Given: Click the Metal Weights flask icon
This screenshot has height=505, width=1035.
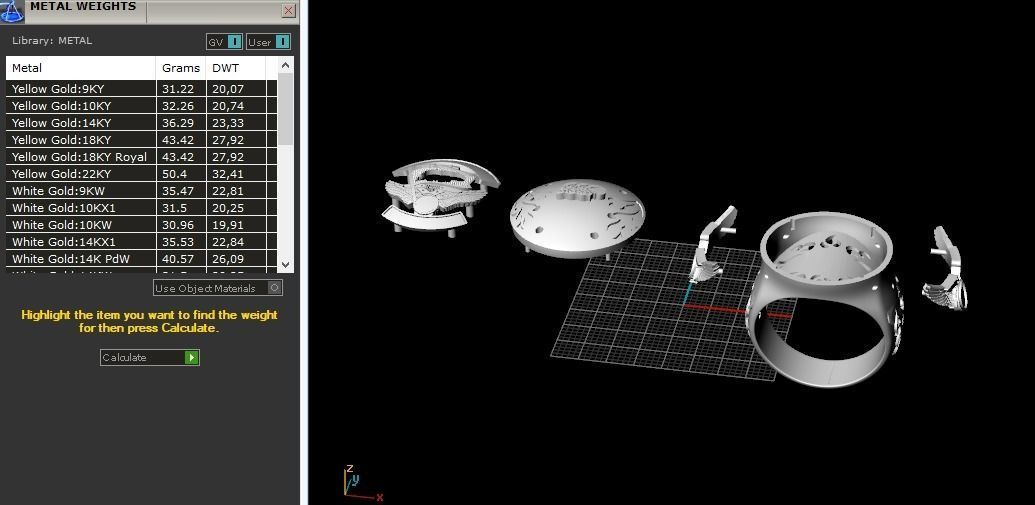Looking at the screenshot, I should point(12,9).
